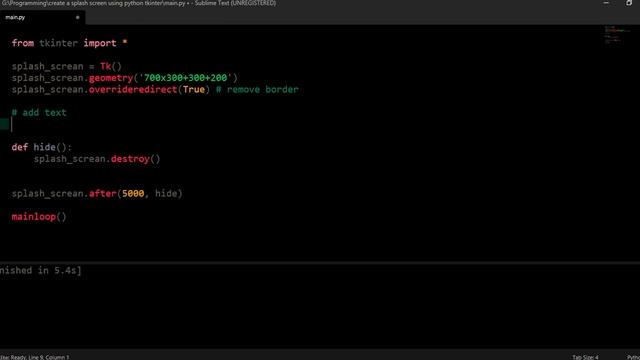
Task: Close main.py using its unsaved dot
Action: tap(78, 18)
